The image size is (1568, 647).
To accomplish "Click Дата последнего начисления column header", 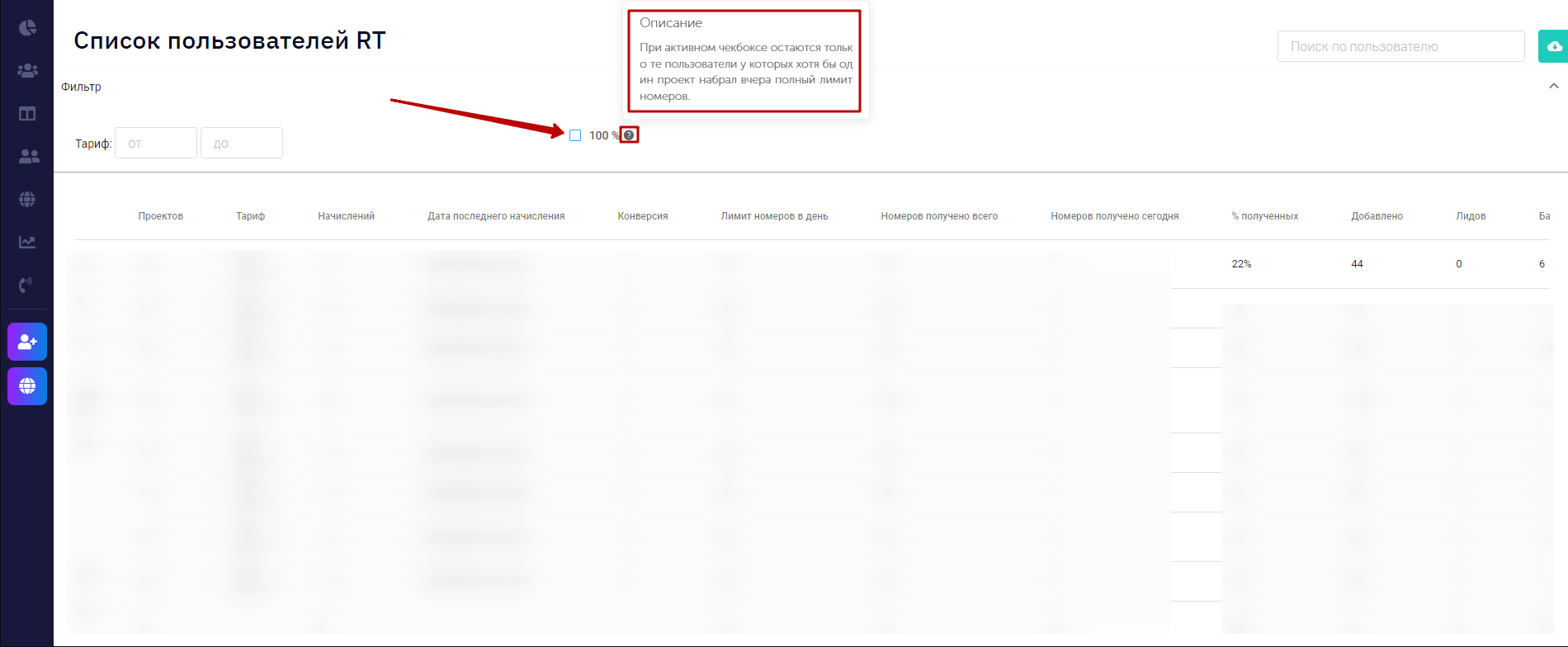I will tap(496, 216).
